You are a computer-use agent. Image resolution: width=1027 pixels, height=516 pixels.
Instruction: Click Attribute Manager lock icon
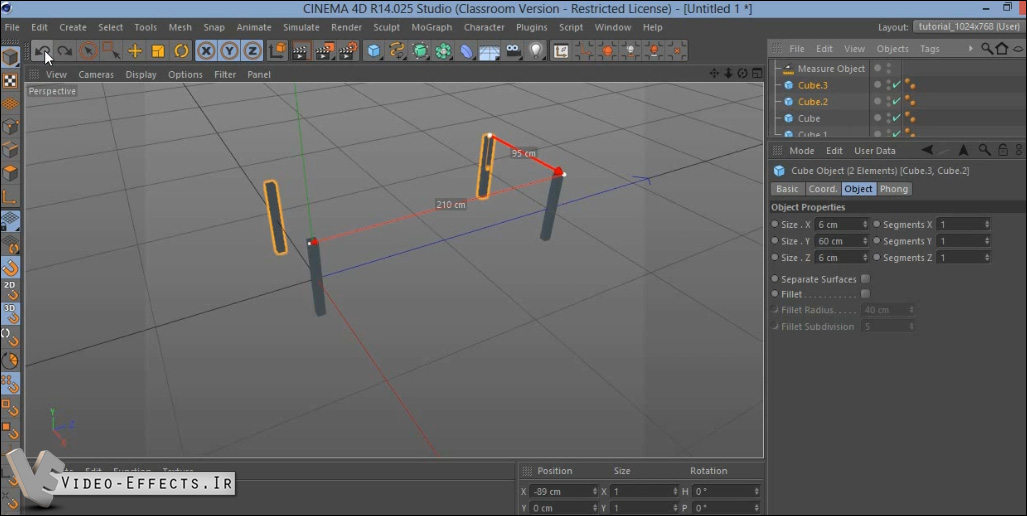click(x=1003, y=150)
